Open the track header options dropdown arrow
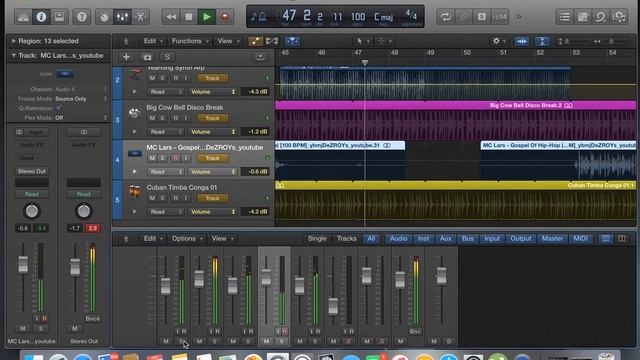 pos(260,57)
